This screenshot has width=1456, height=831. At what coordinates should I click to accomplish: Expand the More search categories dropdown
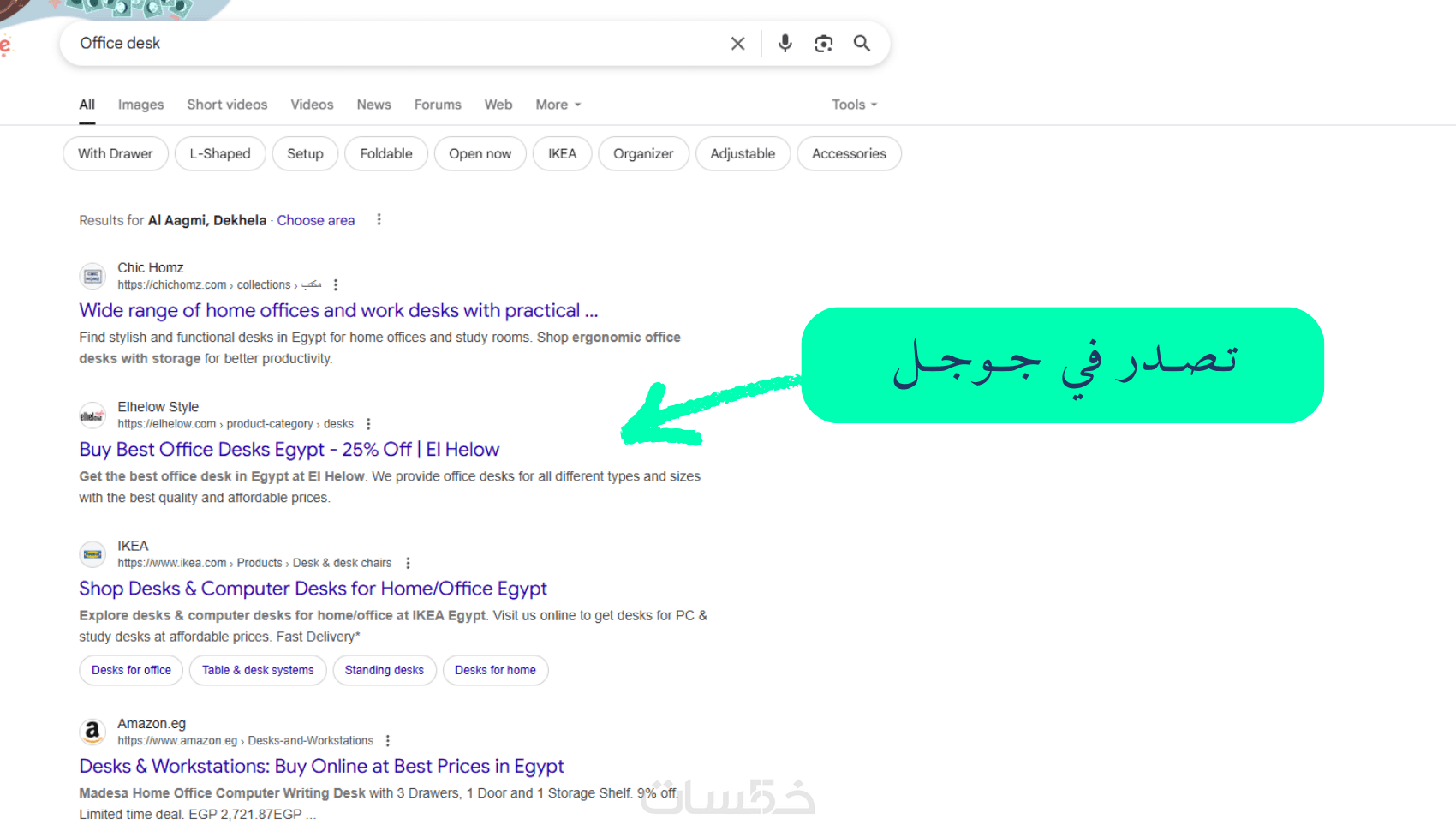[558, 105]
